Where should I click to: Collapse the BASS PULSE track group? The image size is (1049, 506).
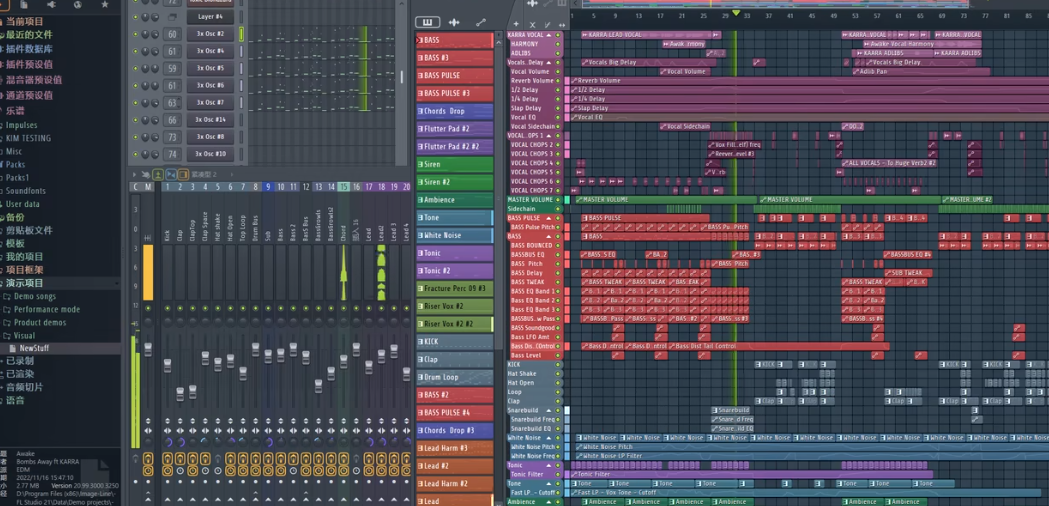549,218
